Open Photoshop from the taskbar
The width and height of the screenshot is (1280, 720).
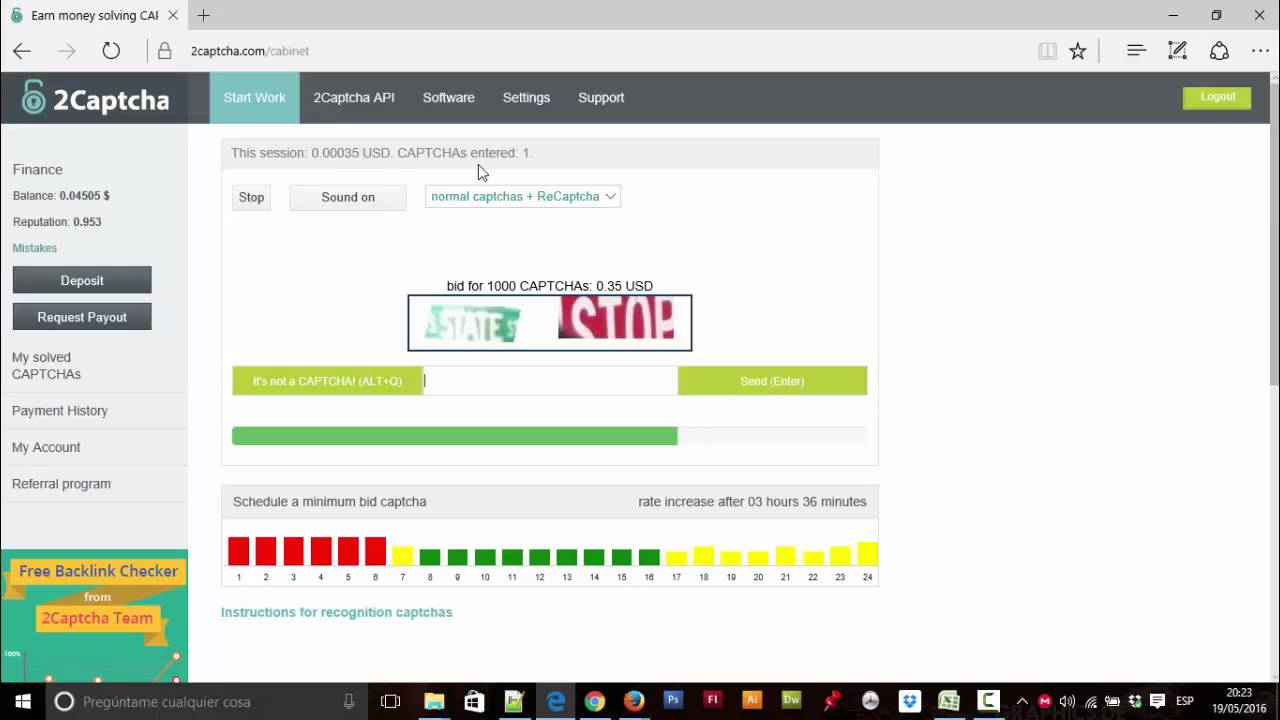tap(673, 701)
